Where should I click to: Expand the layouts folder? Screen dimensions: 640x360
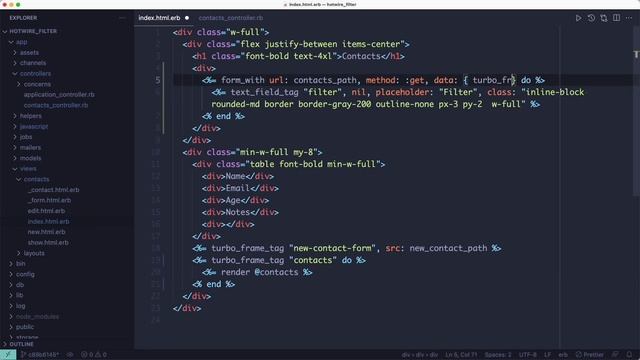[x=34, y=253]
